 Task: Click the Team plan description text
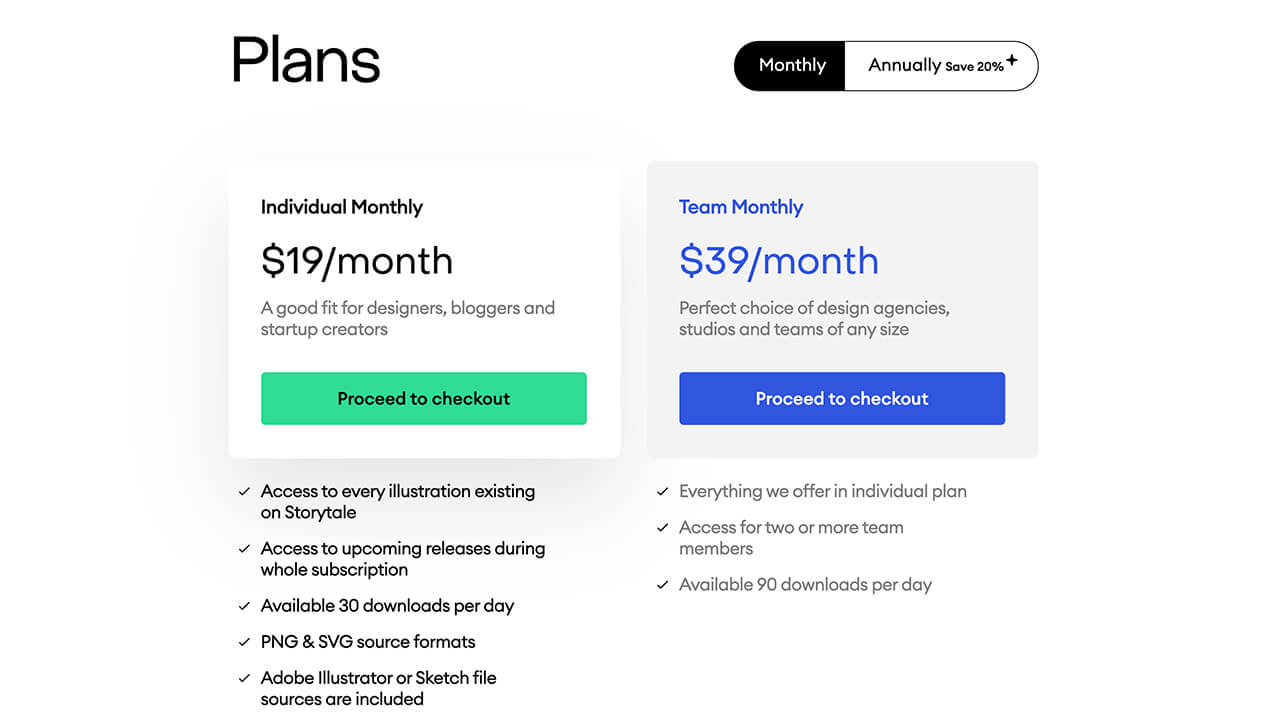[x=813, y=318]
